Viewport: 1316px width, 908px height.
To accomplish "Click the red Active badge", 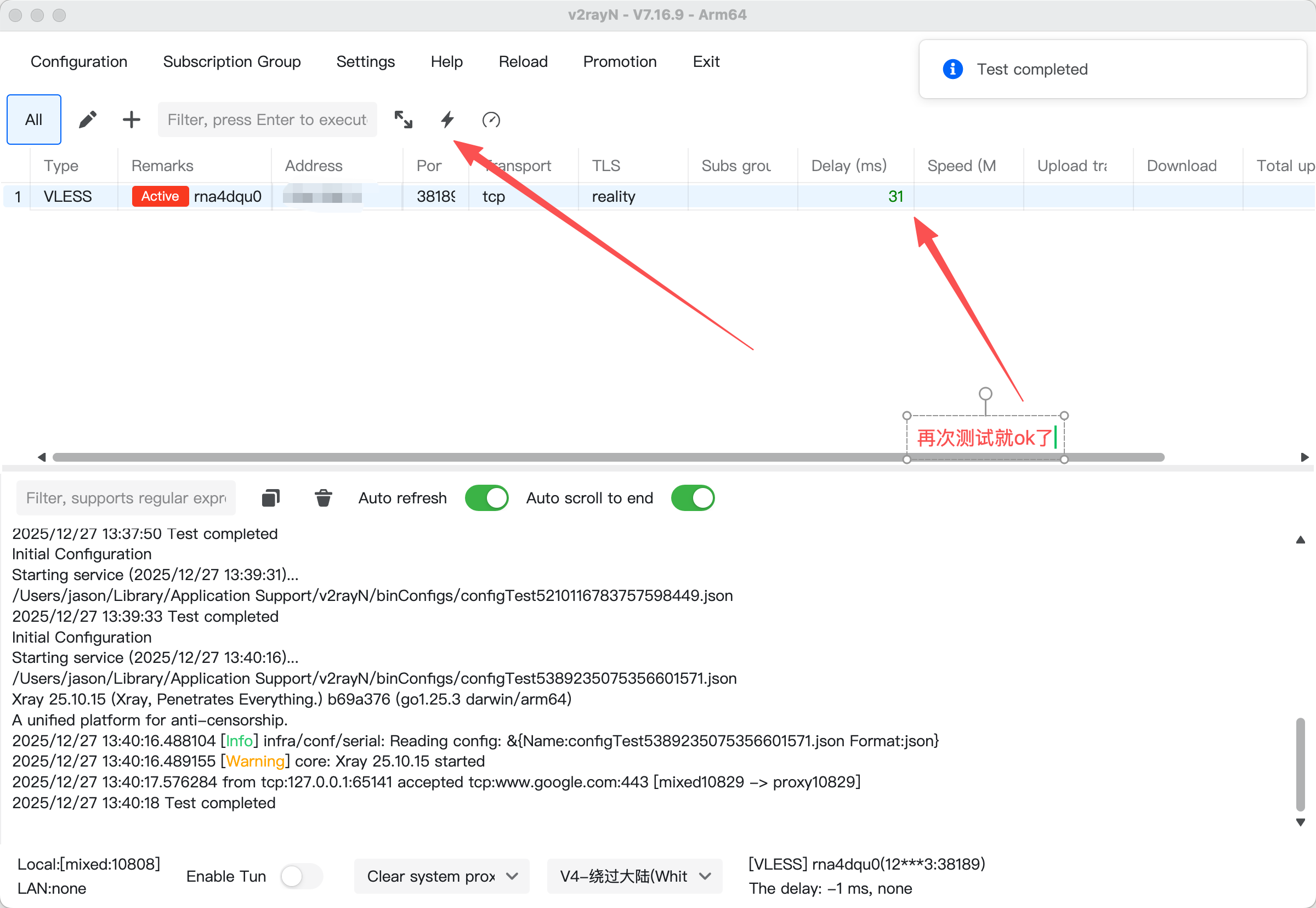I will point(160,196).
